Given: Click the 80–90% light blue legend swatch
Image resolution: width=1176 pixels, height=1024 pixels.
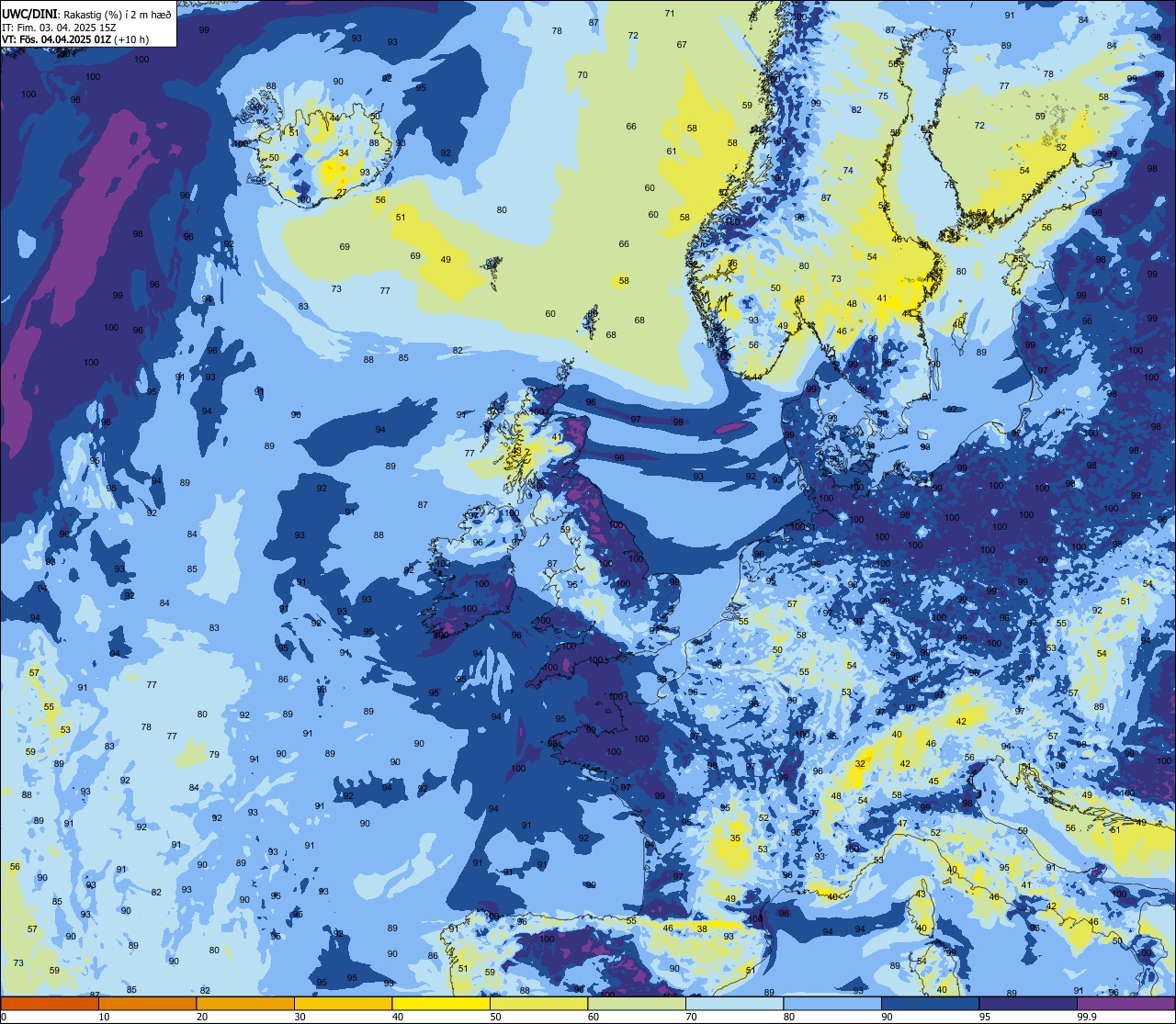Looking at the screenshot, I should coord(832,1003).
